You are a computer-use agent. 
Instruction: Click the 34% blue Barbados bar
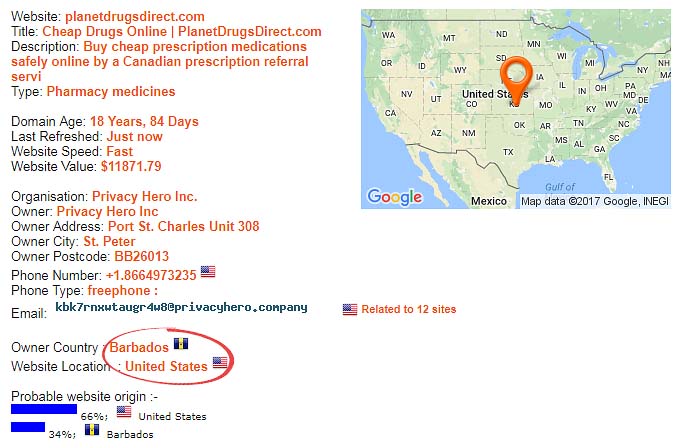click(x=28, y=427)
